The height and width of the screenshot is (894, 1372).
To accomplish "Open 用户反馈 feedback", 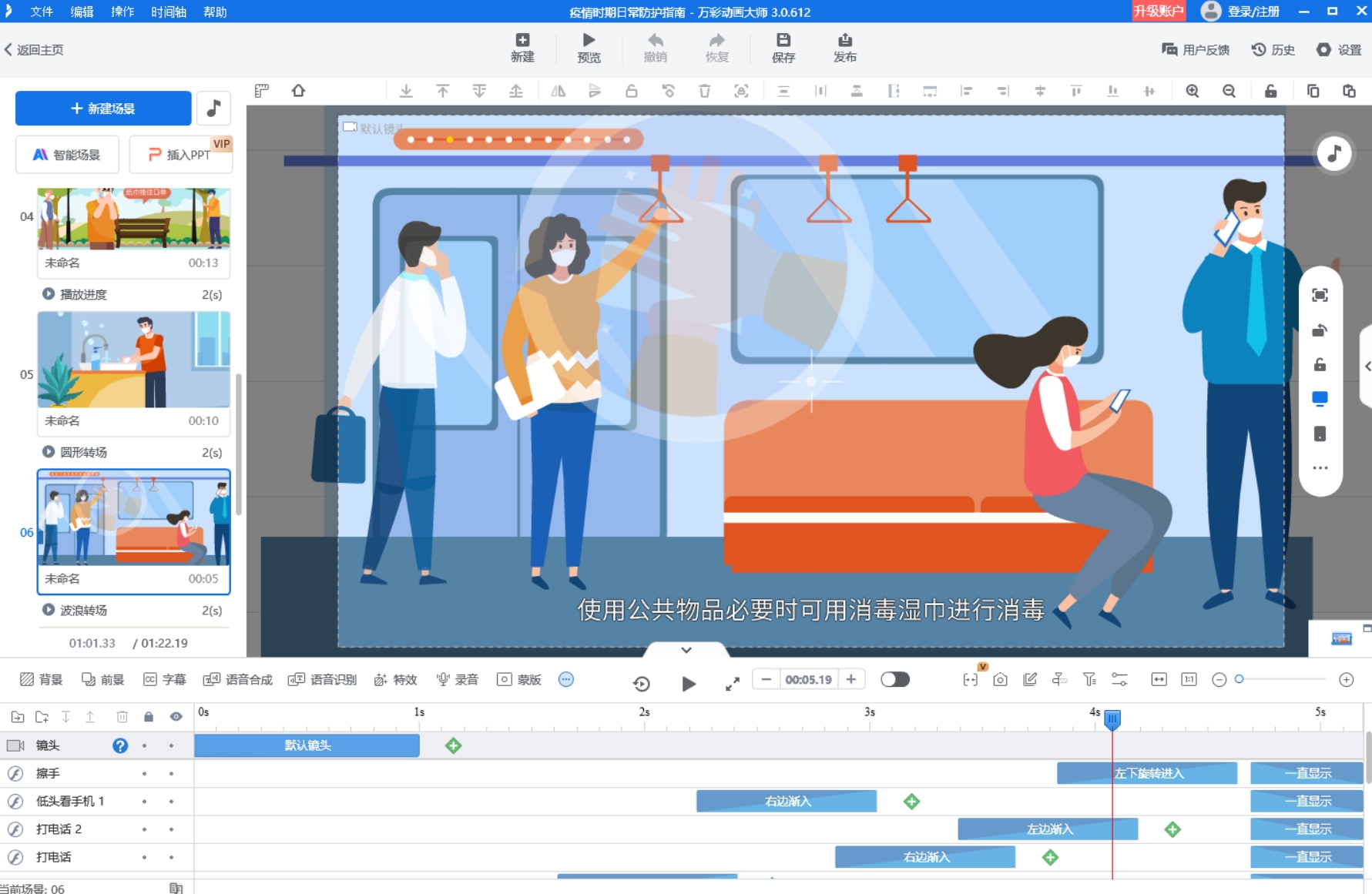I will [x=1196, y=50].
